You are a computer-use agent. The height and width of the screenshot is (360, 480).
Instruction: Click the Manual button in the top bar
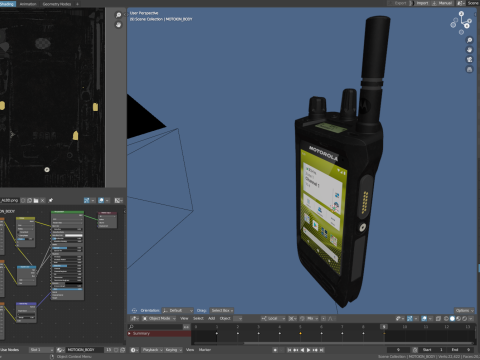[x=442, y=3]
